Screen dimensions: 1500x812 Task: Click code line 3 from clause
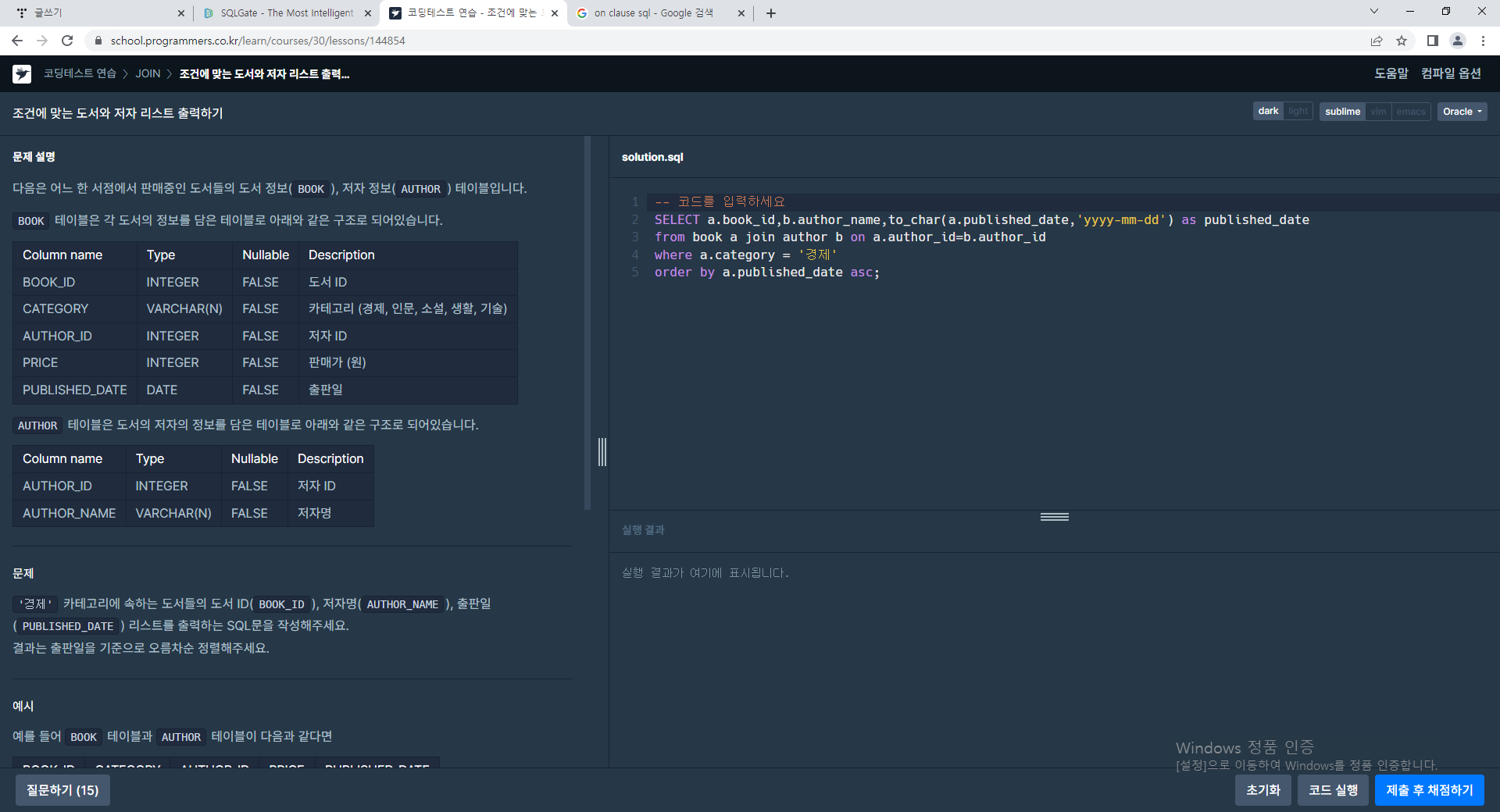click(x=850, y=237)
